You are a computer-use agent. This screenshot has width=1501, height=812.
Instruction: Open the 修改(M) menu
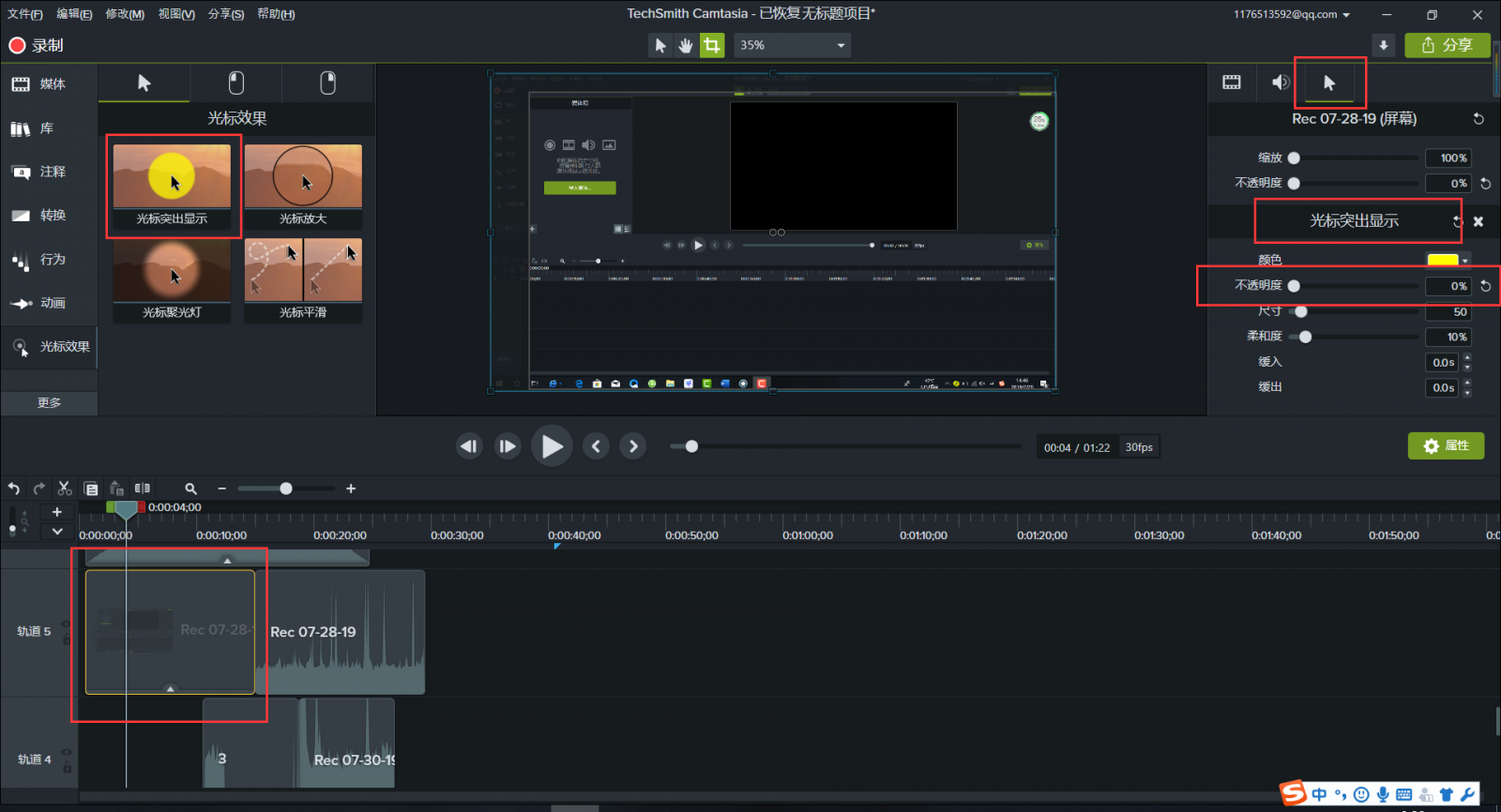pos(125,14)
